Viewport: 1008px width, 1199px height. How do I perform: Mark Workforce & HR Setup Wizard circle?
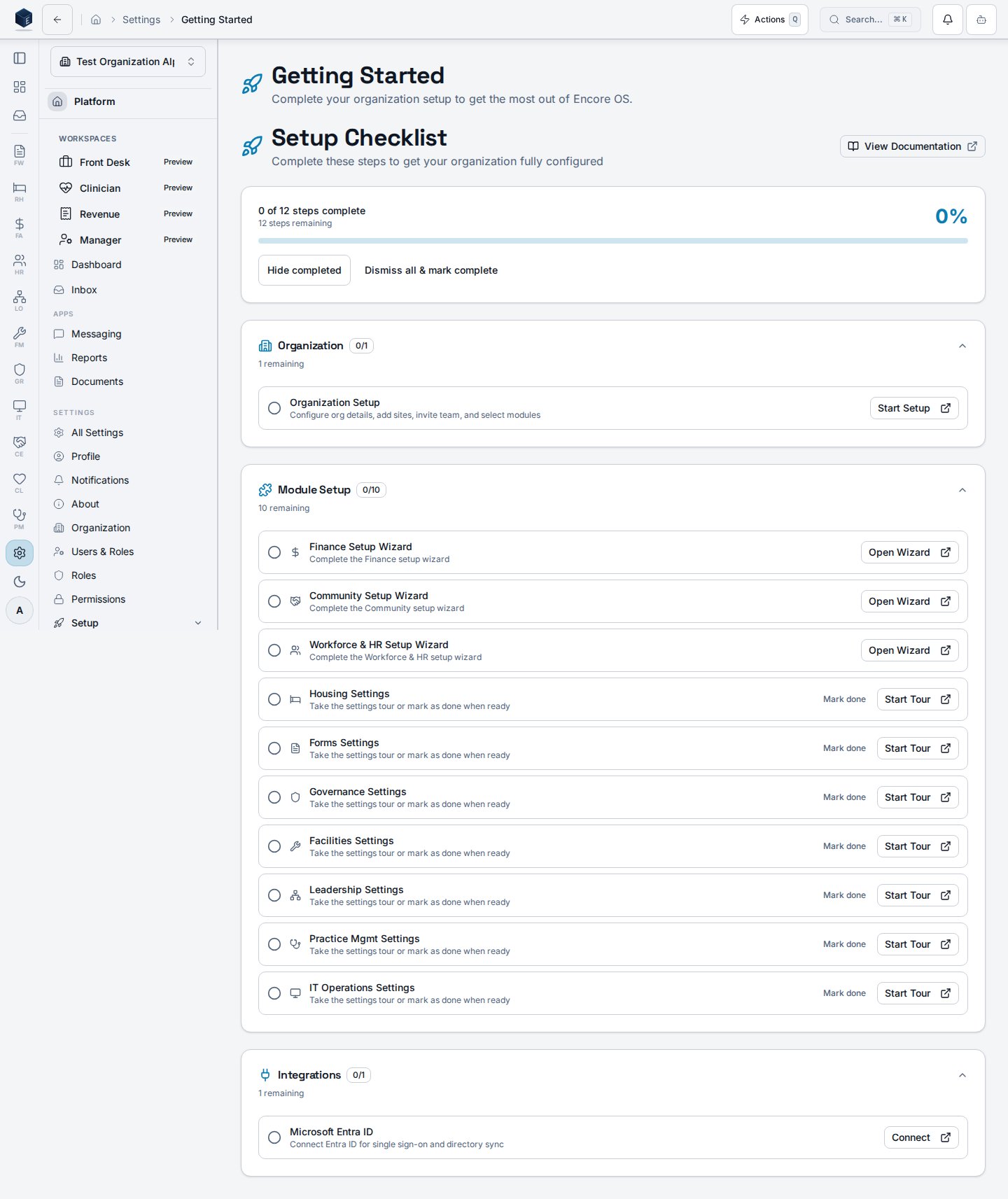tap(274, 650)
